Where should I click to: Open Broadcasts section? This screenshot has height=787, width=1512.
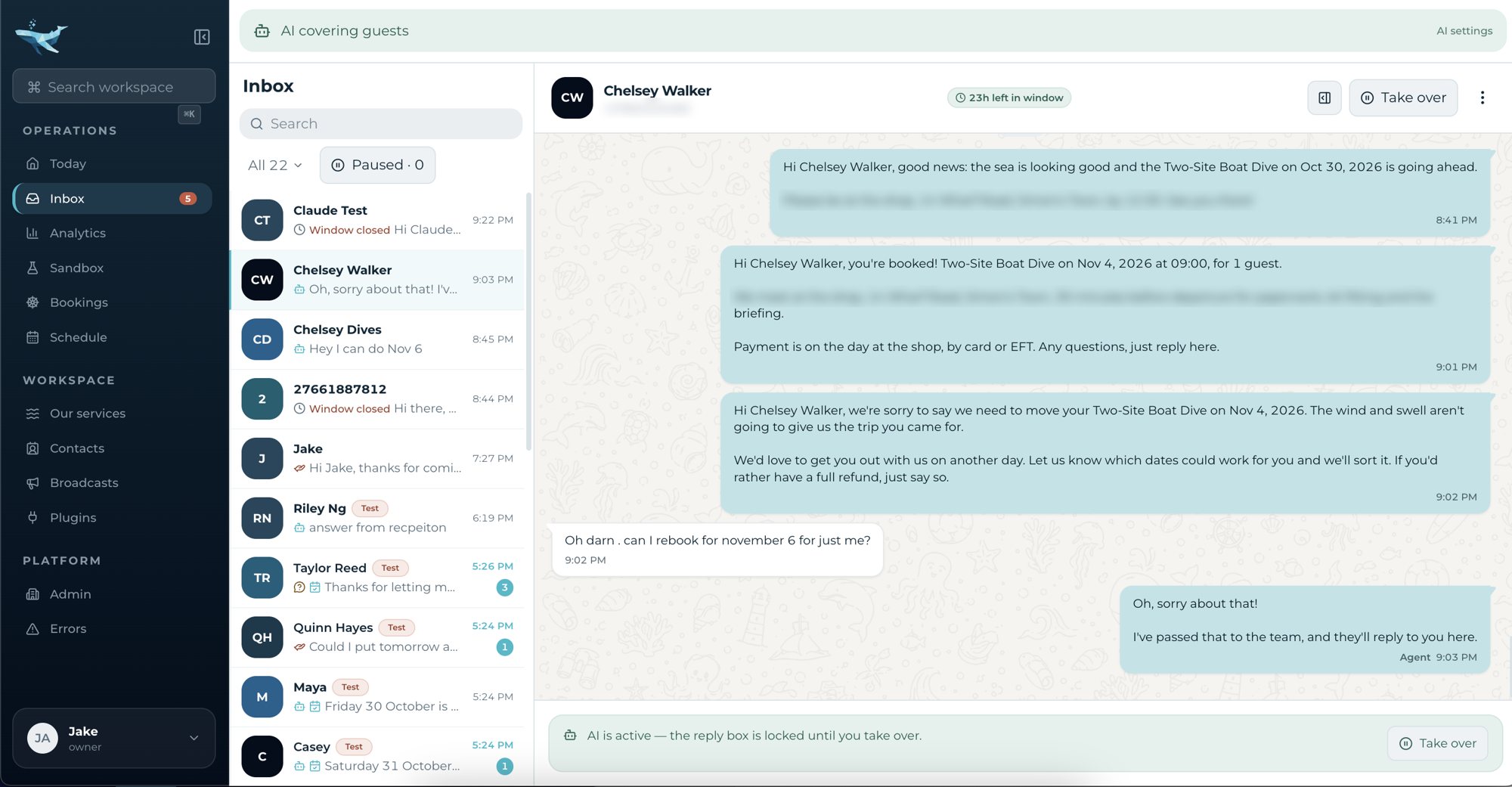(x=112, y=483)
